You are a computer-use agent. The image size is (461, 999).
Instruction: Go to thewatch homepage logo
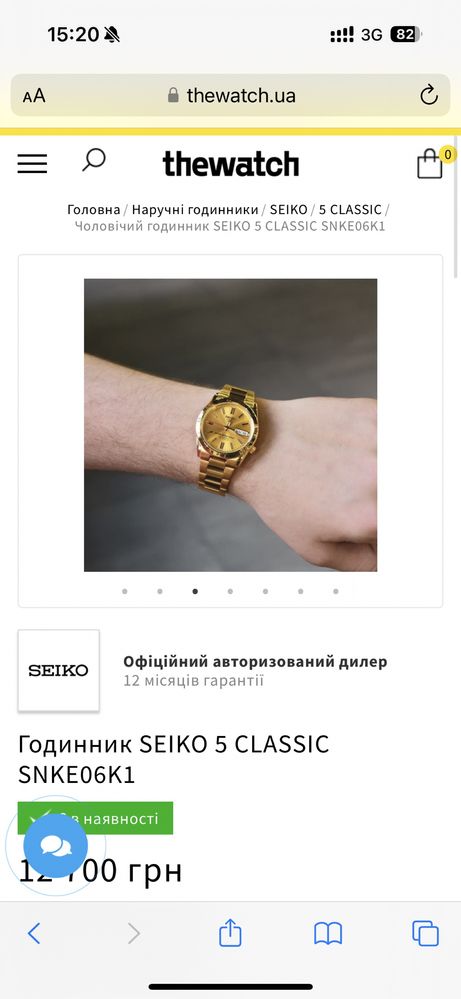[230, 164]
